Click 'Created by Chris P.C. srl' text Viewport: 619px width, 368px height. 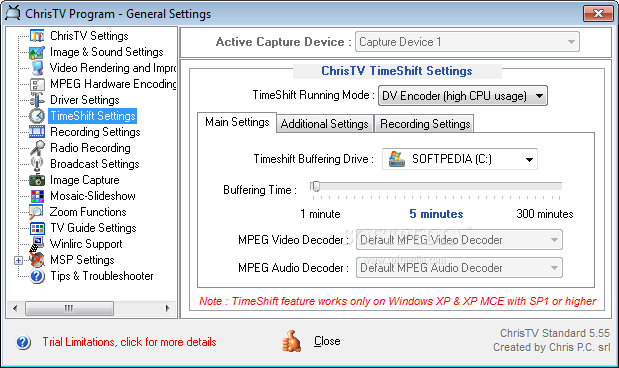pos(551,347)
